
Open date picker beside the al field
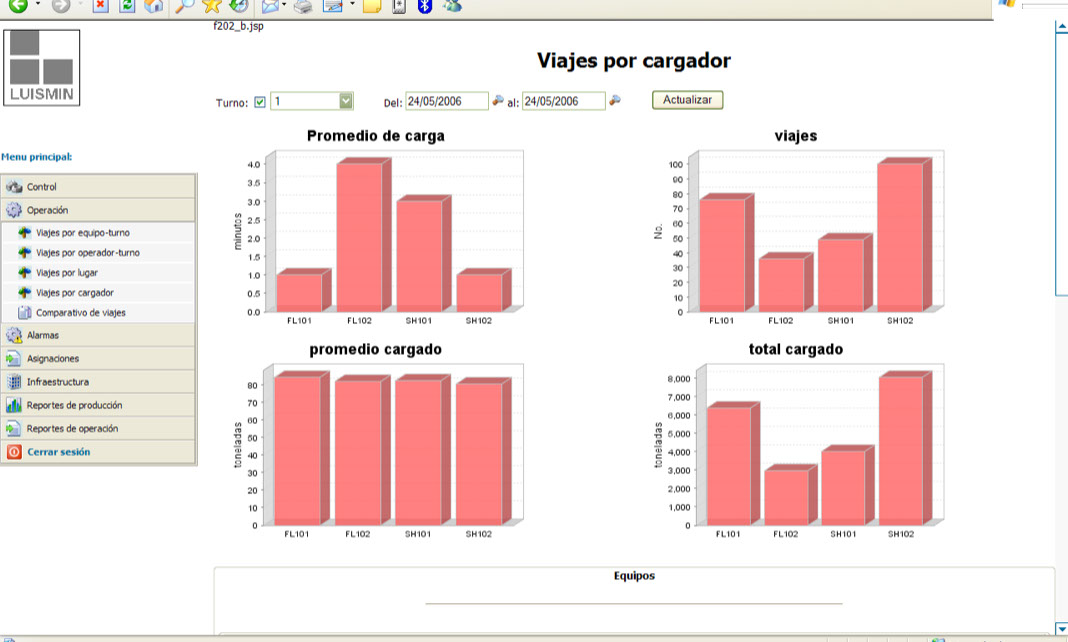coord(616,101)
